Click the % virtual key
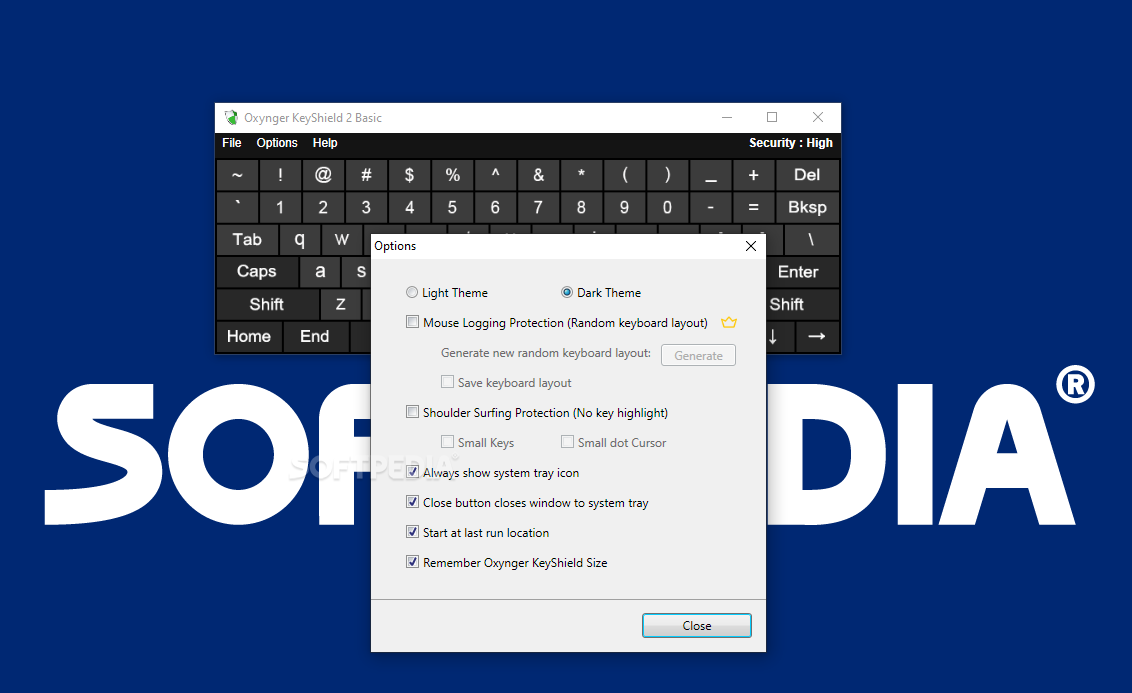 (452, 175)
